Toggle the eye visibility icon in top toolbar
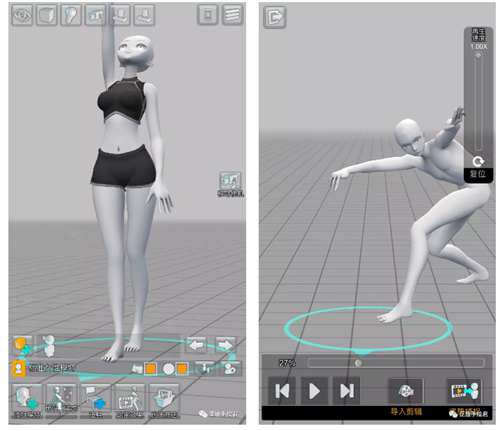 pos(22,15)
